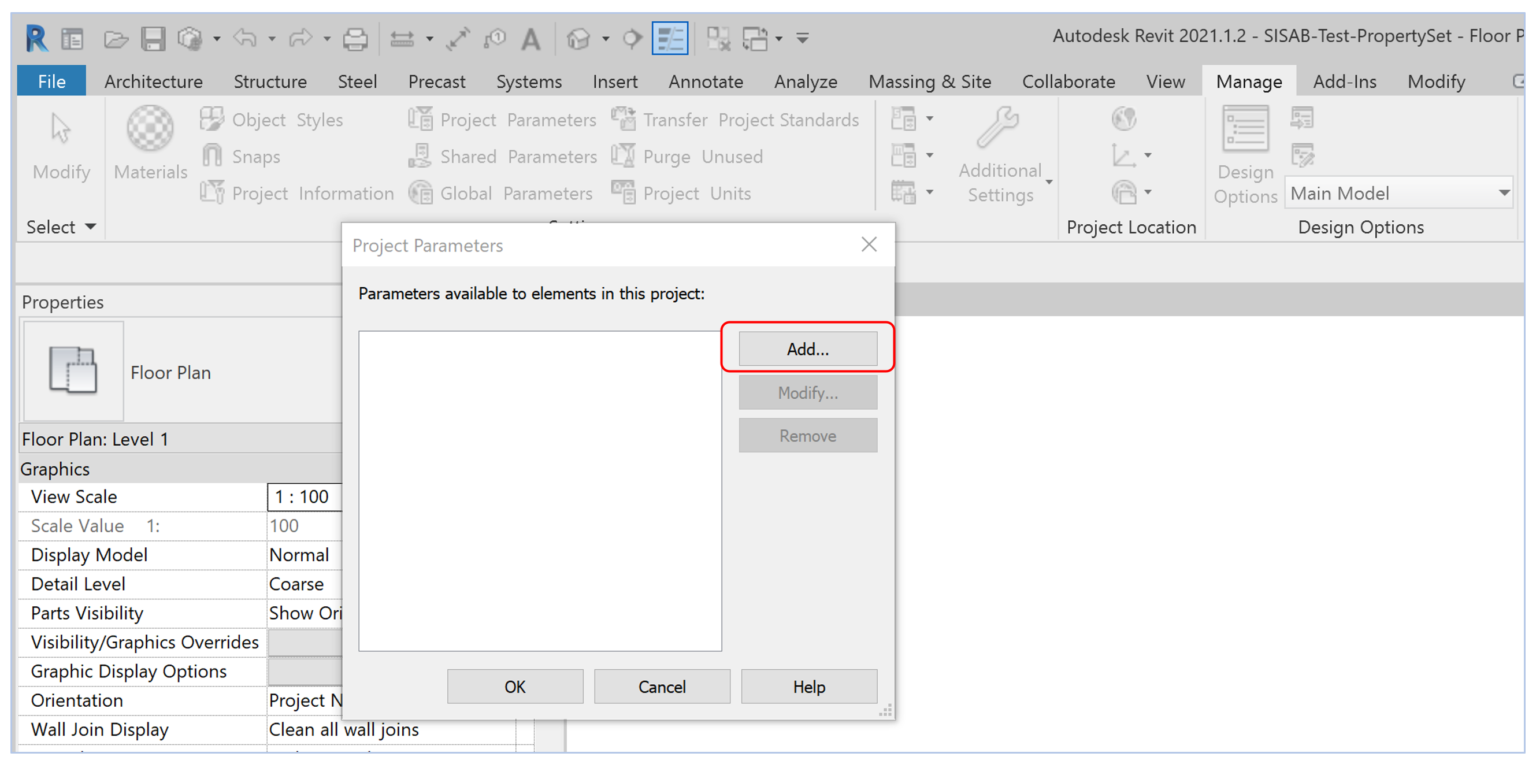Select the Tag by Category icon

pyautogui.click(x=495, y=39)
